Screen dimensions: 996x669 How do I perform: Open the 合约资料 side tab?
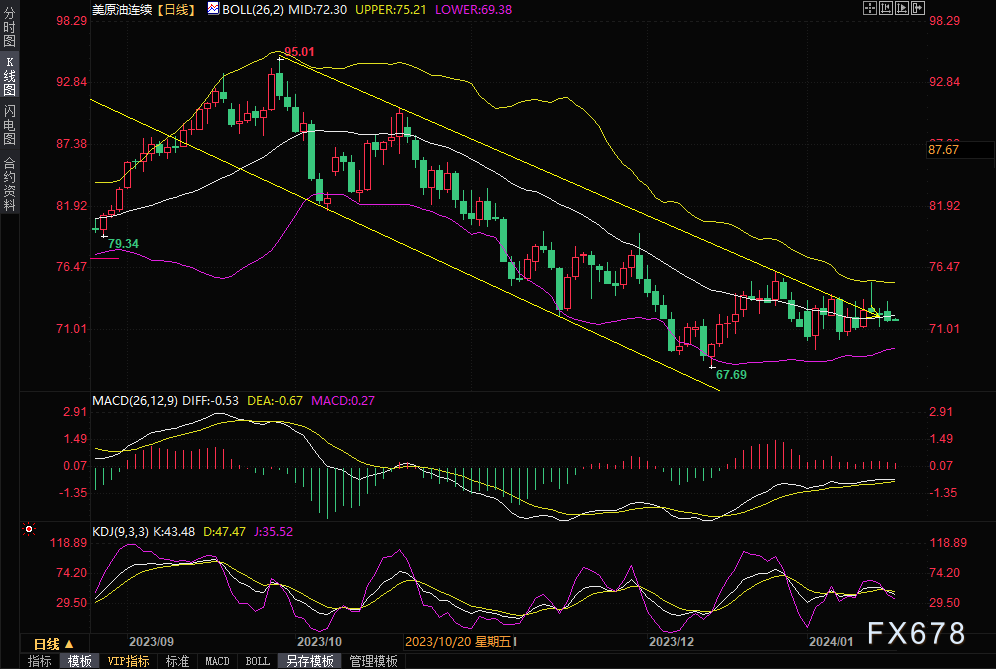9,183
